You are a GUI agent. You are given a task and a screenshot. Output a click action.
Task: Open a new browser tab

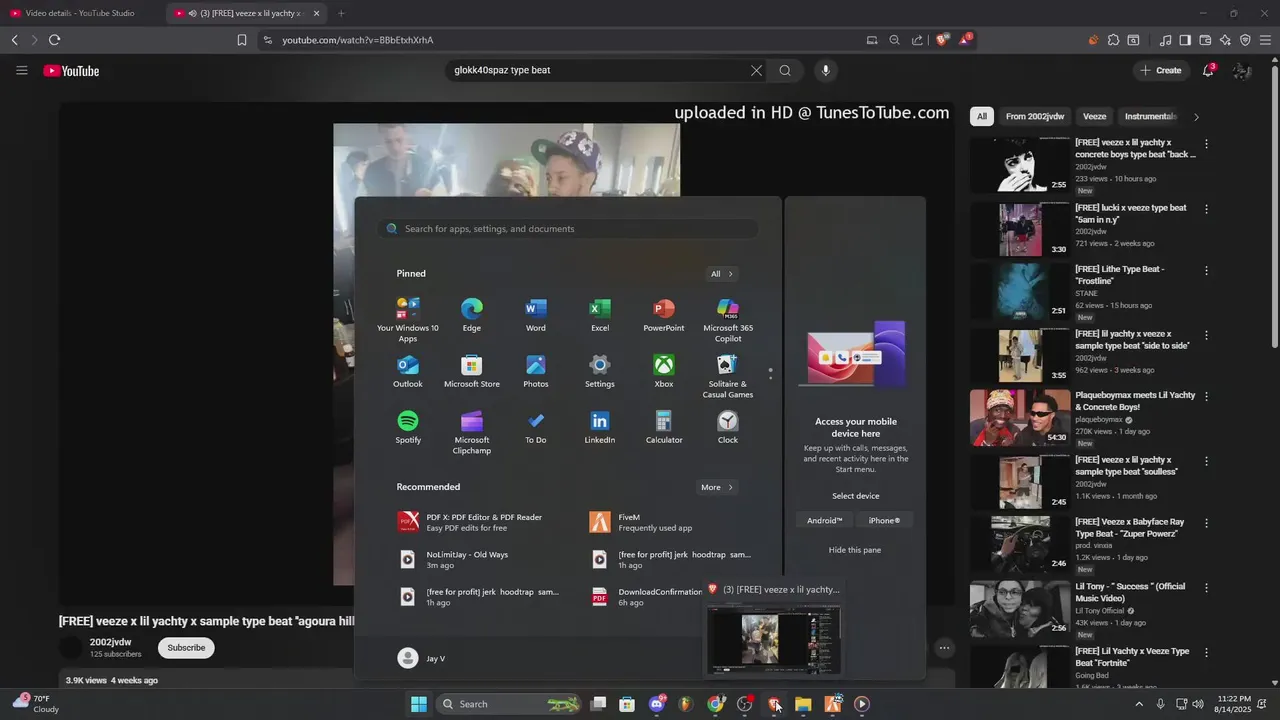[341, 13]
